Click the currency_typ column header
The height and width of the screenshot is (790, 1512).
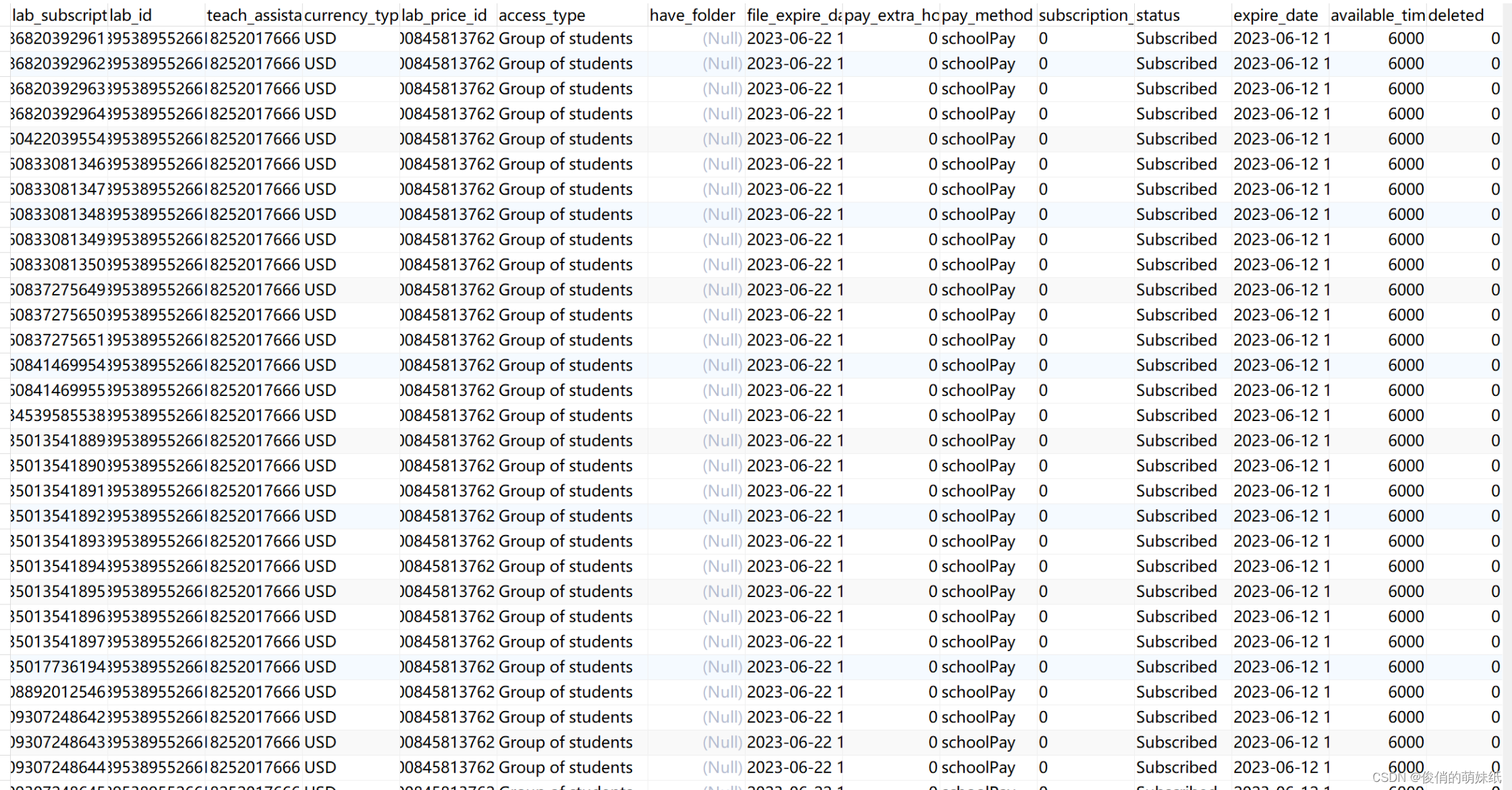(x=351, y=15)
